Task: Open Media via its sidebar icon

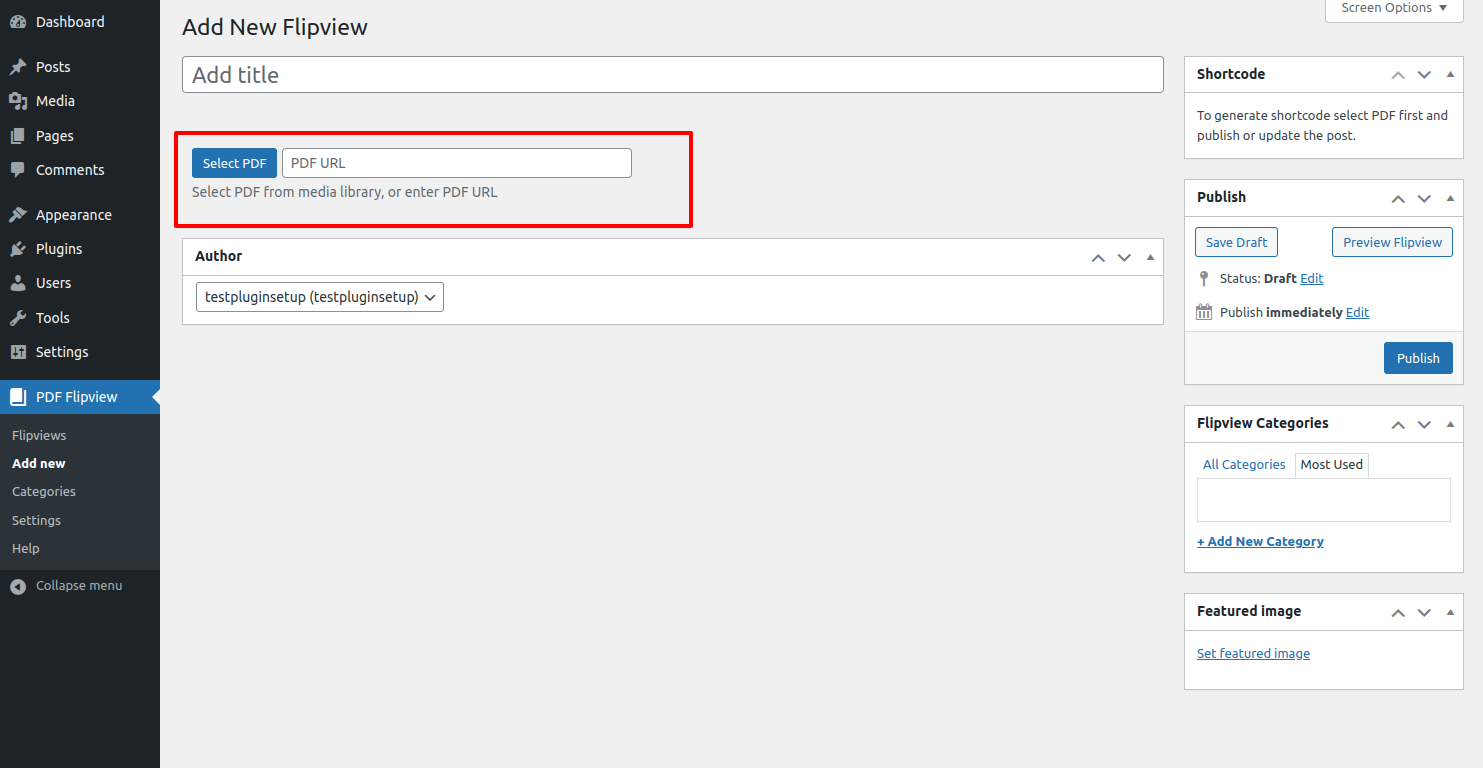Action: [18, 101]
